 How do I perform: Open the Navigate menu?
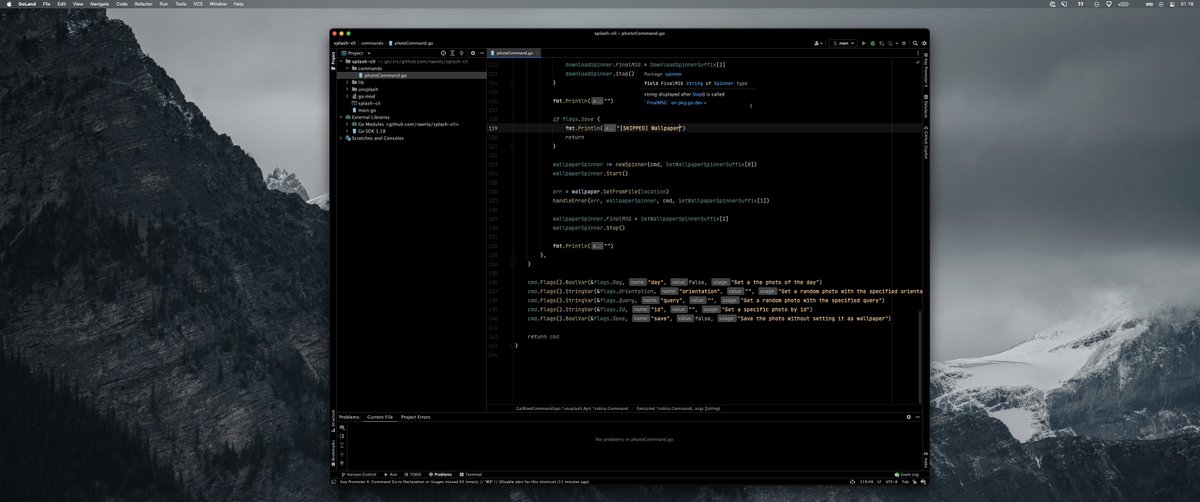[x=99, y=4]
